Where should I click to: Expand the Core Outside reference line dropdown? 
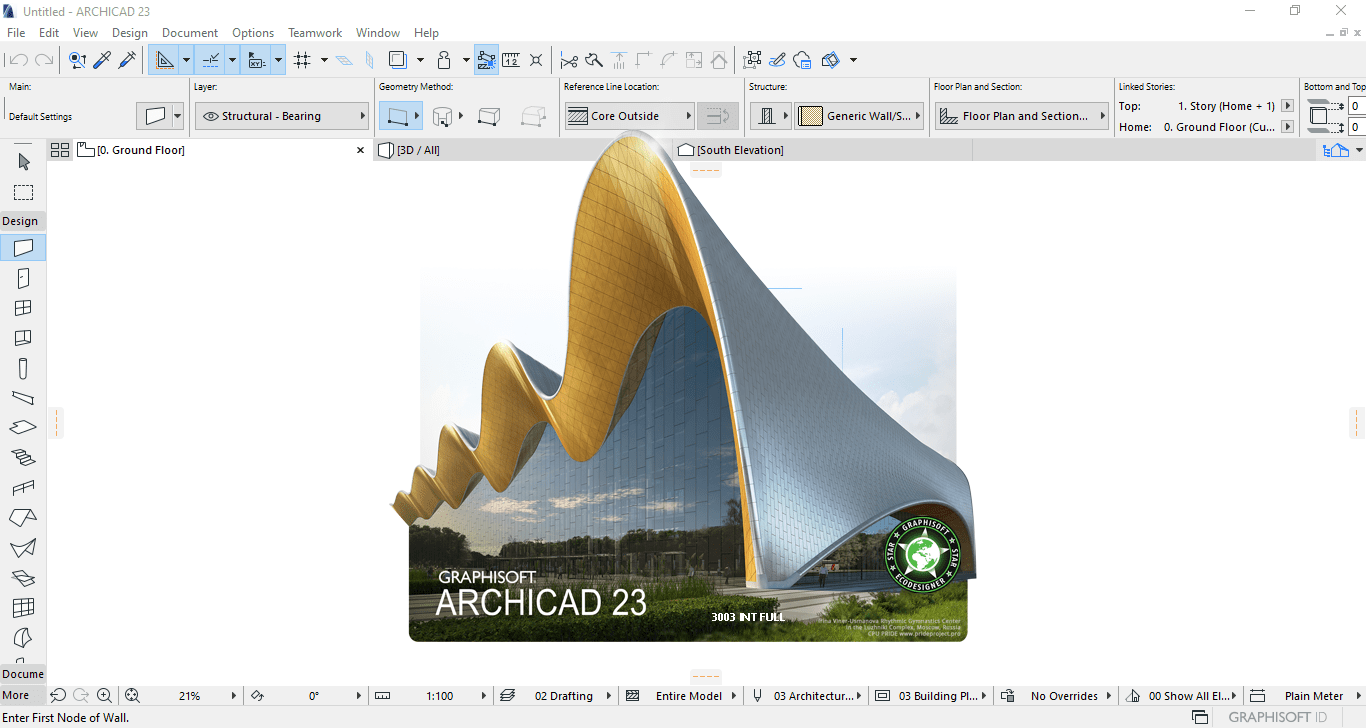tap(630, 116)
